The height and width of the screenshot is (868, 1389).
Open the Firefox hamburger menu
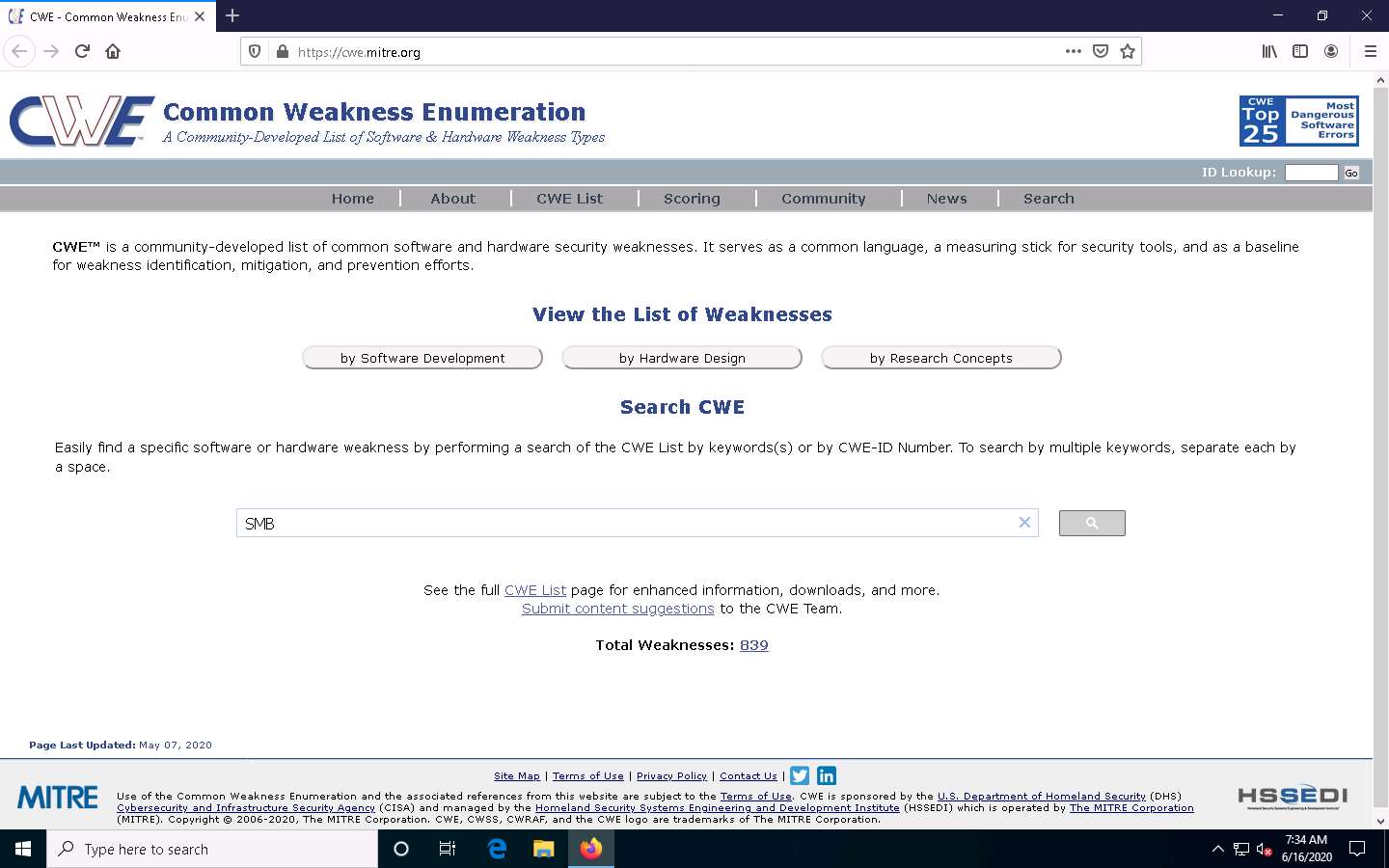[1370, 51]
